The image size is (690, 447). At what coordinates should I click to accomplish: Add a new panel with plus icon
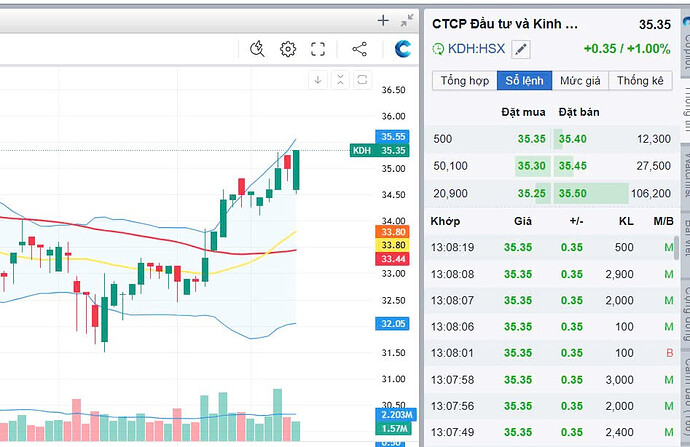(383, 20)
